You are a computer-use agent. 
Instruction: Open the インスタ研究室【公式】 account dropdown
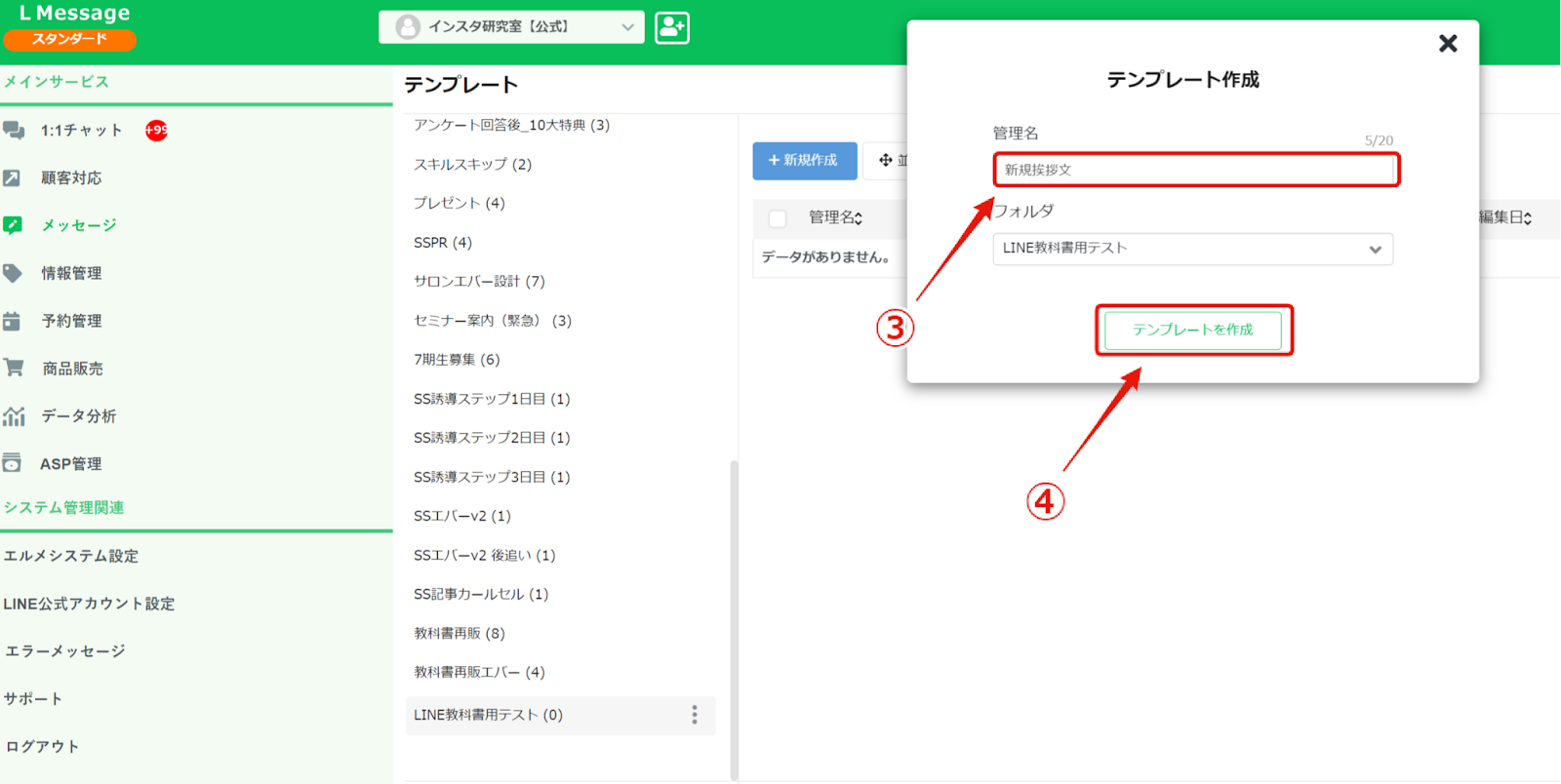511,27
